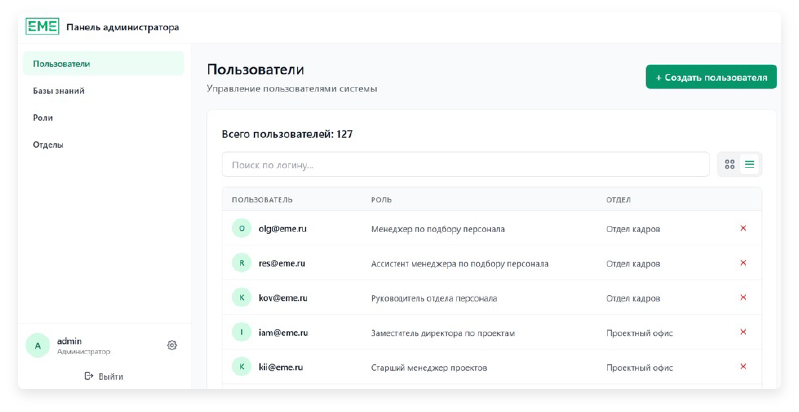Click red X for iam@eme.ru row
This screenshot has width=799, height=412.
pyautogui.click(x=742, y=332)
